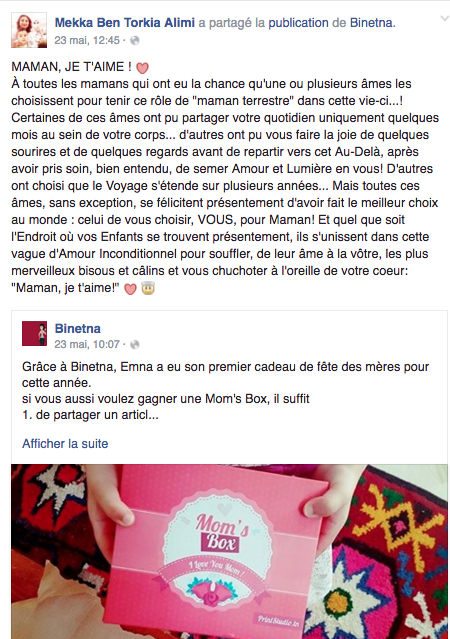Viewport: 450px width, 639px height.
Task: Click the 'publication' link in the header
Action: 298,22
